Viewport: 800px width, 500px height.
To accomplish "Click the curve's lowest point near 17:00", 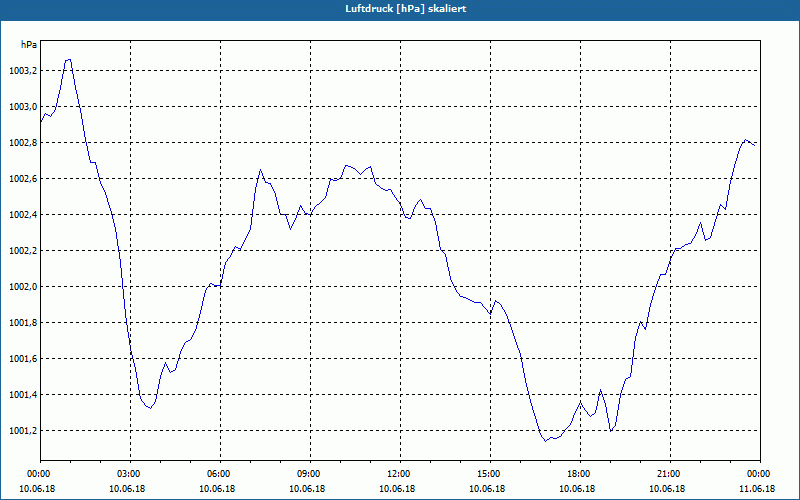I will 545,441.
